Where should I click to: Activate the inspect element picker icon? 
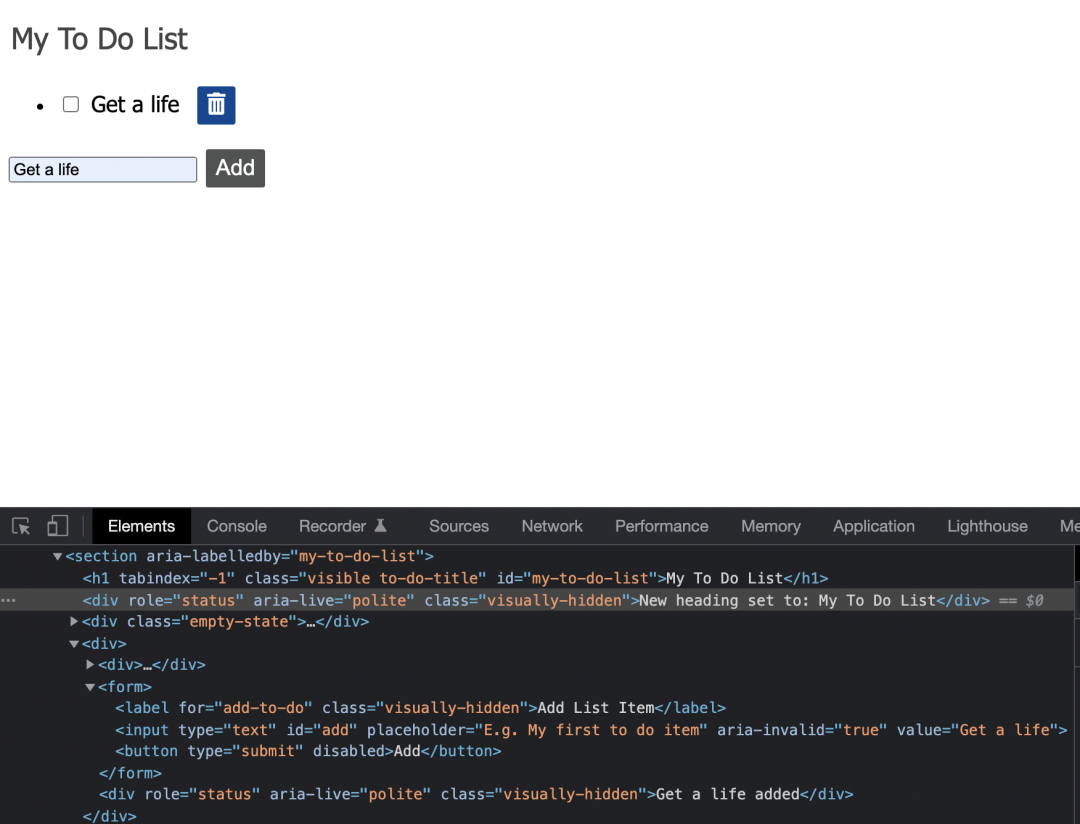tap(21, 526)
